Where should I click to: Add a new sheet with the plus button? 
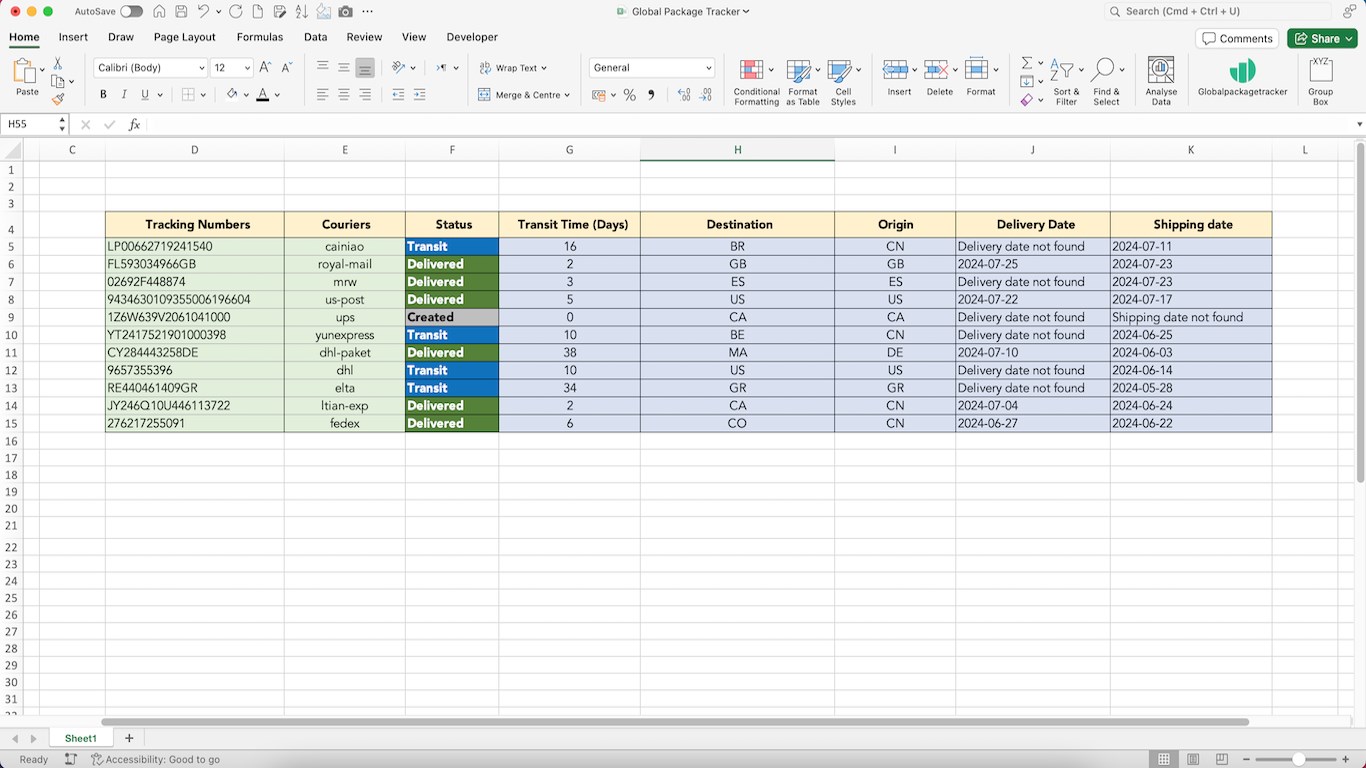[x=129, y=738]
